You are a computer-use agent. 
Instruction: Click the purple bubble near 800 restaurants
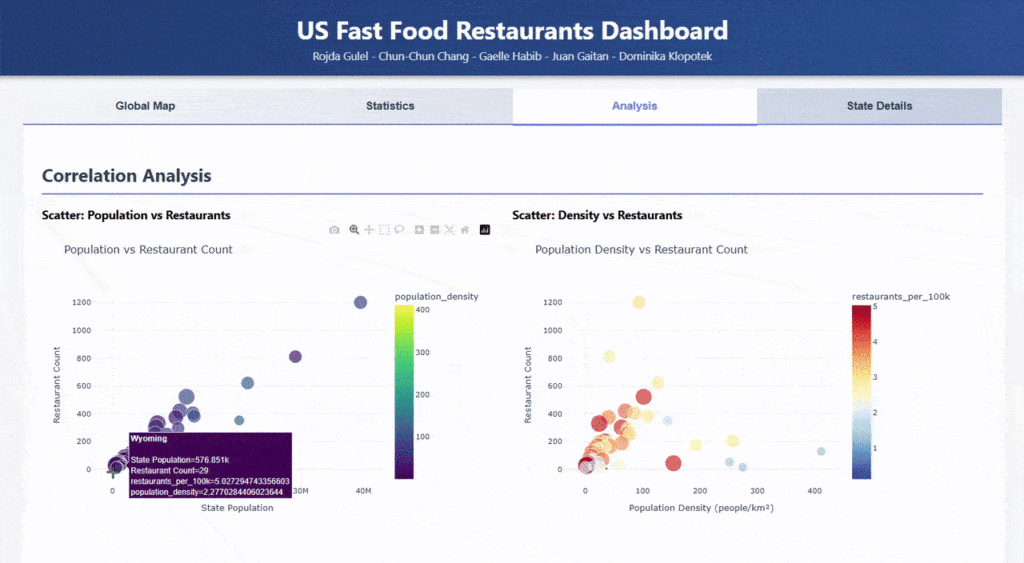[x=295, y=357]
